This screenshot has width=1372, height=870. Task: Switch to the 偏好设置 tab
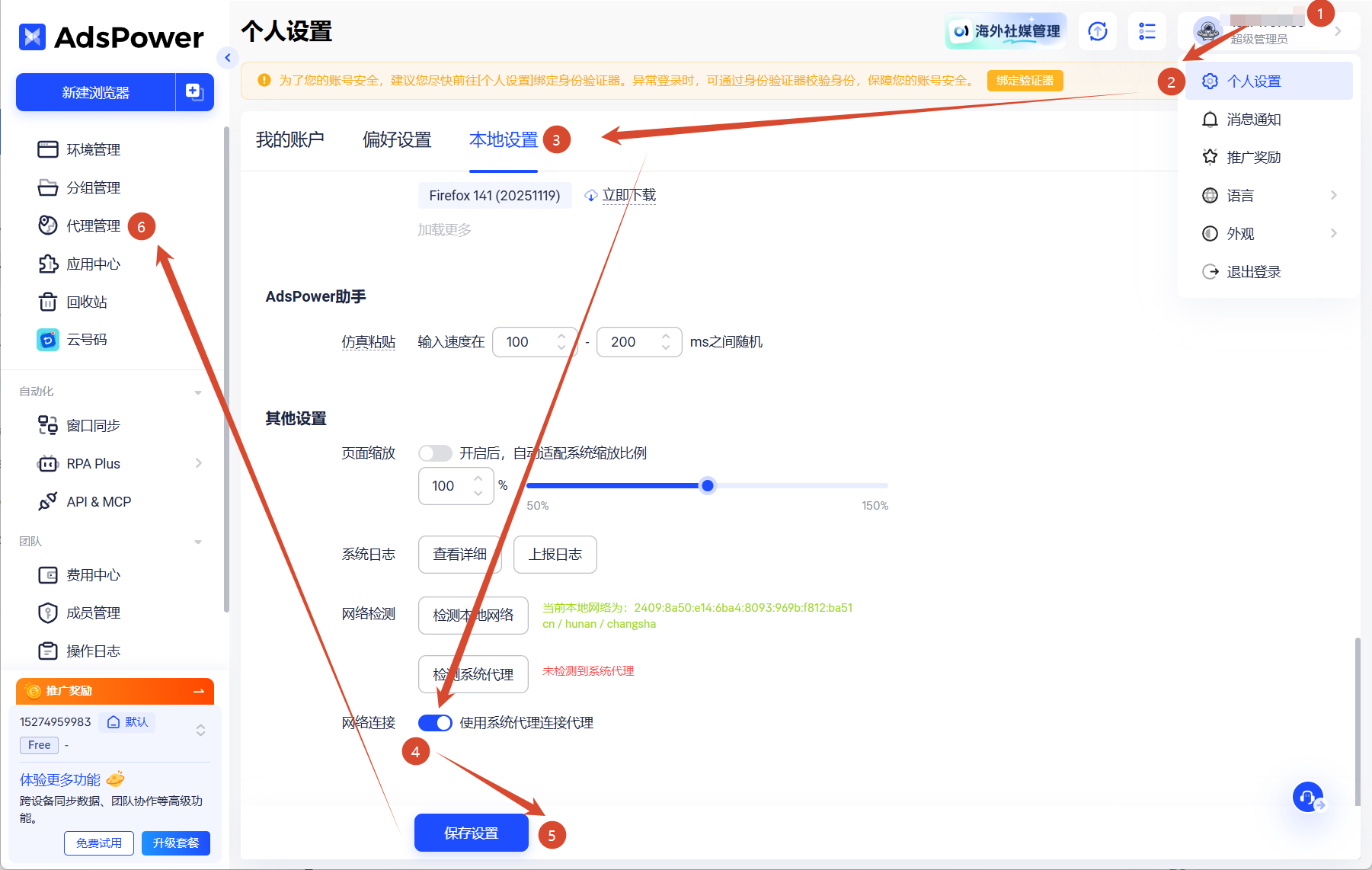click(x=397, y=139)
